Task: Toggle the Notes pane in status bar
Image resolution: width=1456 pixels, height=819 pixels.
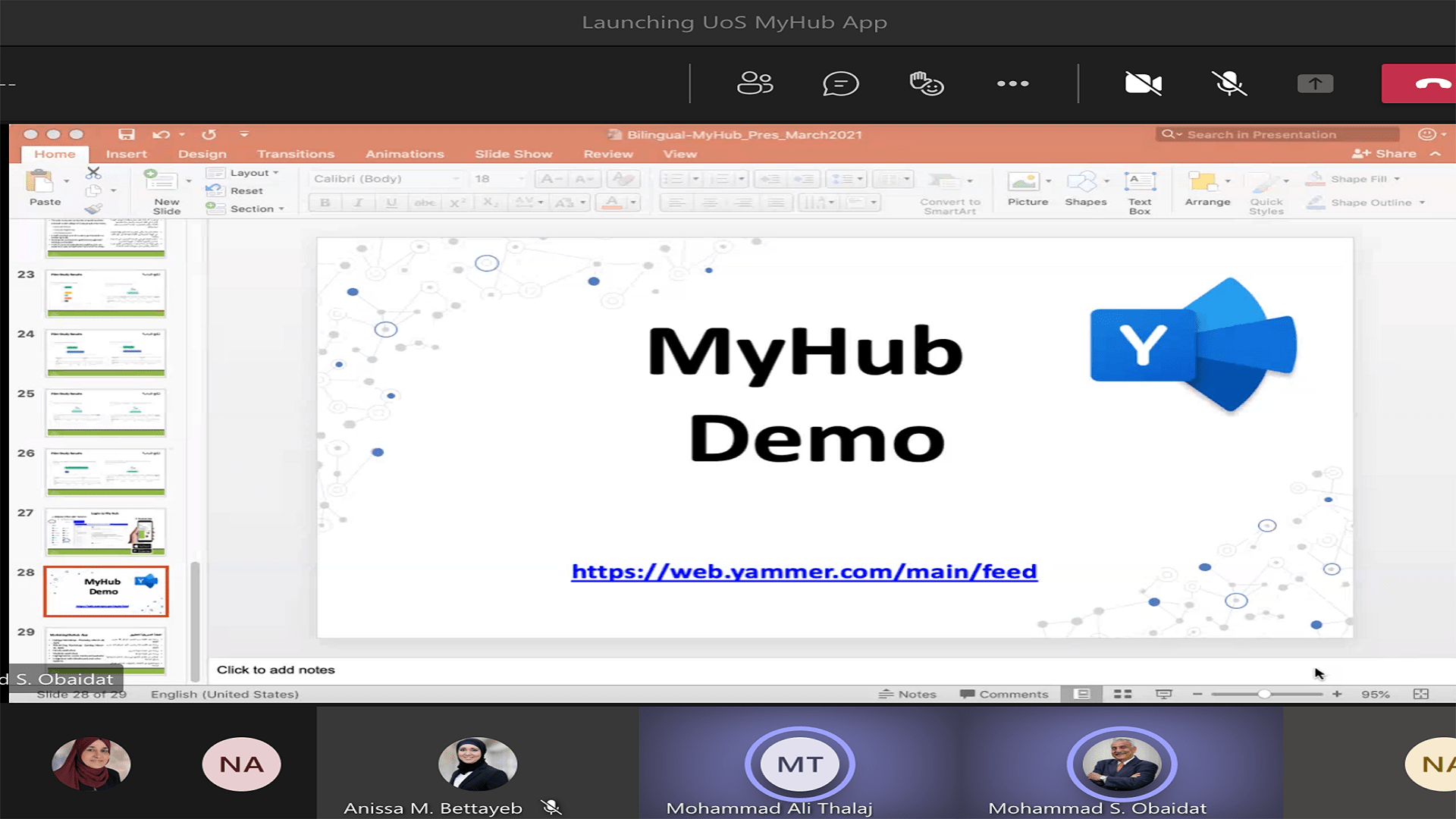Action: (908, 694)
